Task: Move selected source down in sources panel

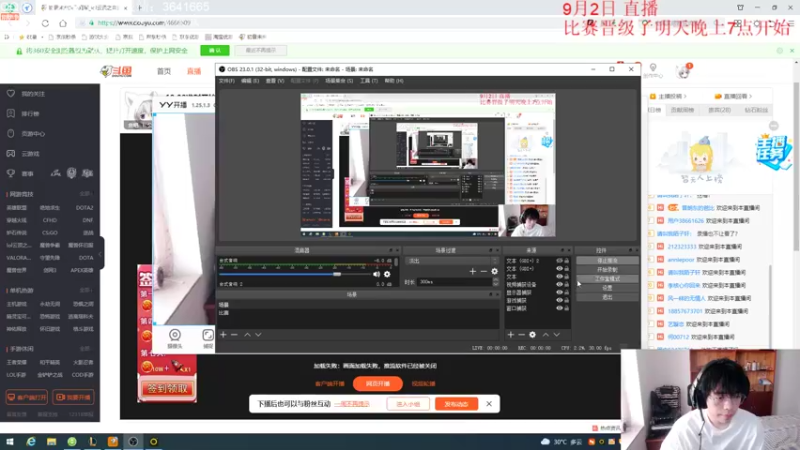Action: (x=557, y=335)
